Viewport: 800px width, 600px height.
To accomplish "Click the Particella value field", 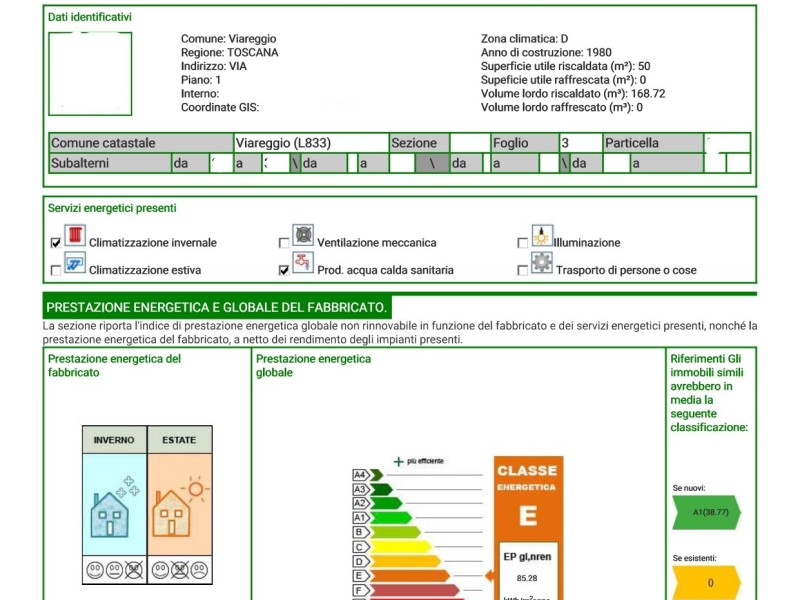I will [x=727, y=143].
